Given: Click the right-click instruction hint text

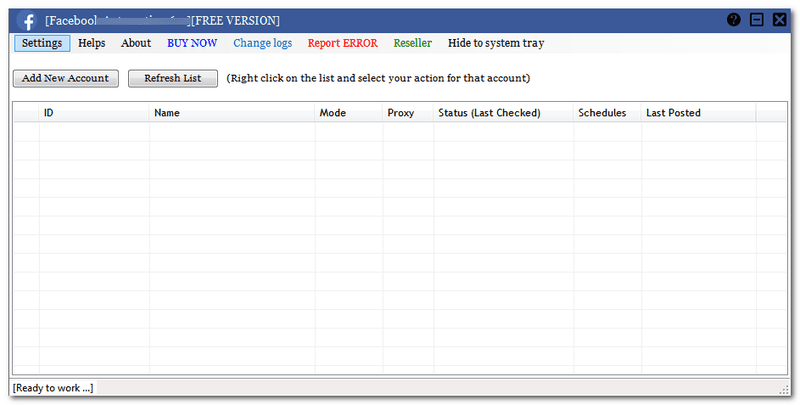Looking at the screenshot, I should (378, 79).
